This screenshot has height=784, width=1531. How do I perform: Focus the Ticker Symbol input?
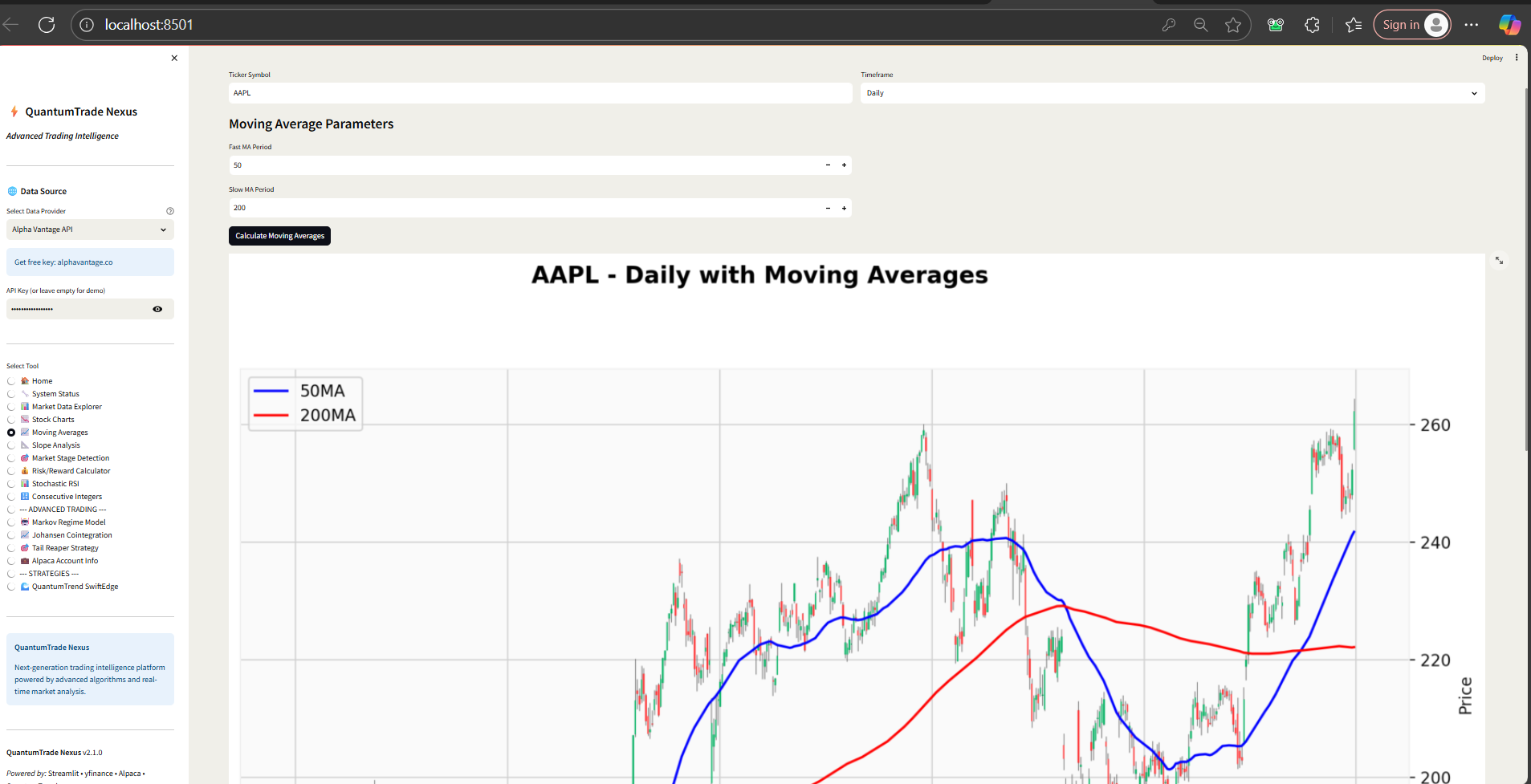(x=540, y=93)
